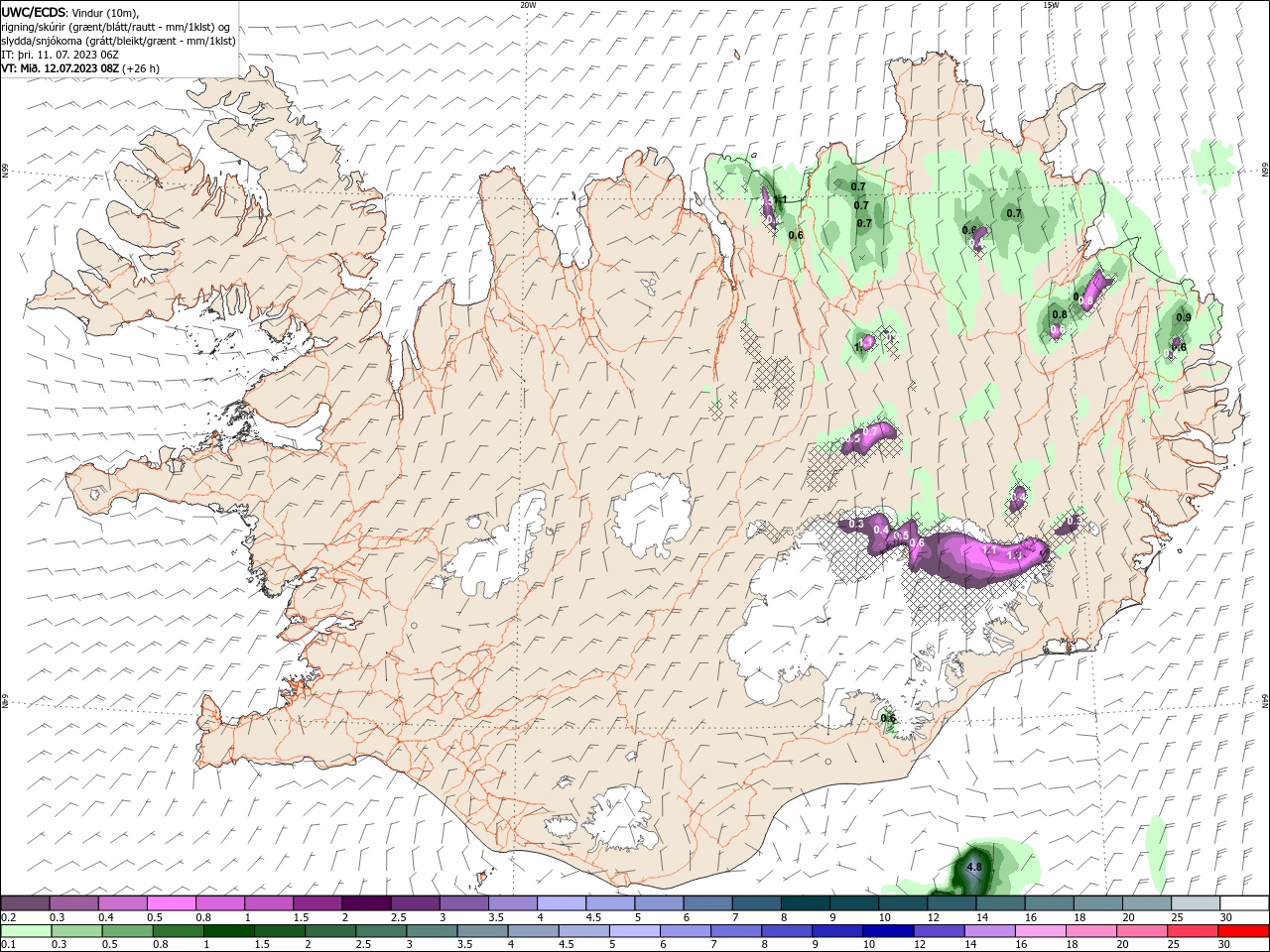Screen dimensions: 1270x952
Task: Click the 0.9 precipitation value in the east
Action: click(1184, 317)
